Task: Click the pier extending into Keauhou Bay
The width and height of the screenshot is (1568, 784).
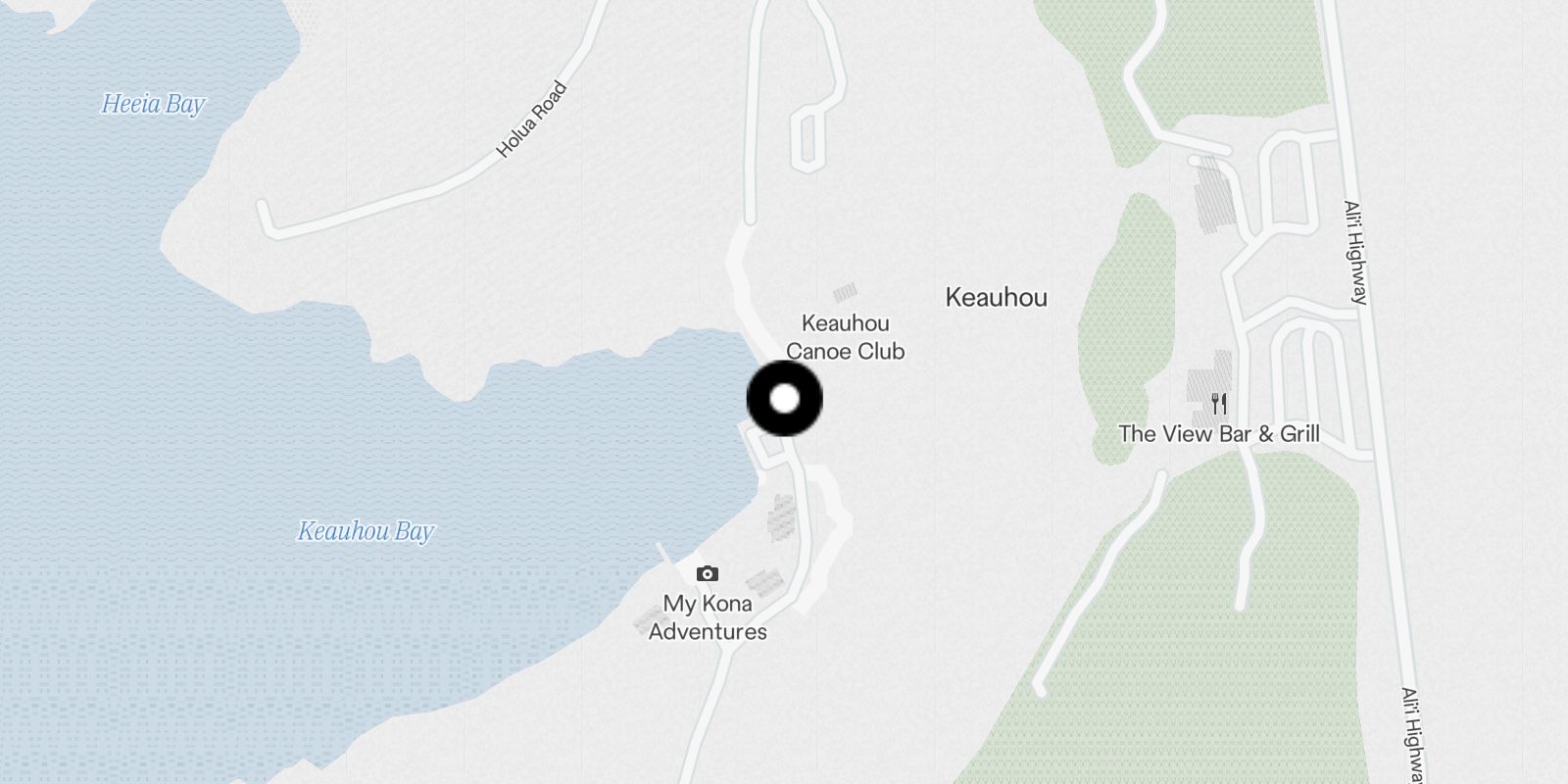Action: click(665, 554)
